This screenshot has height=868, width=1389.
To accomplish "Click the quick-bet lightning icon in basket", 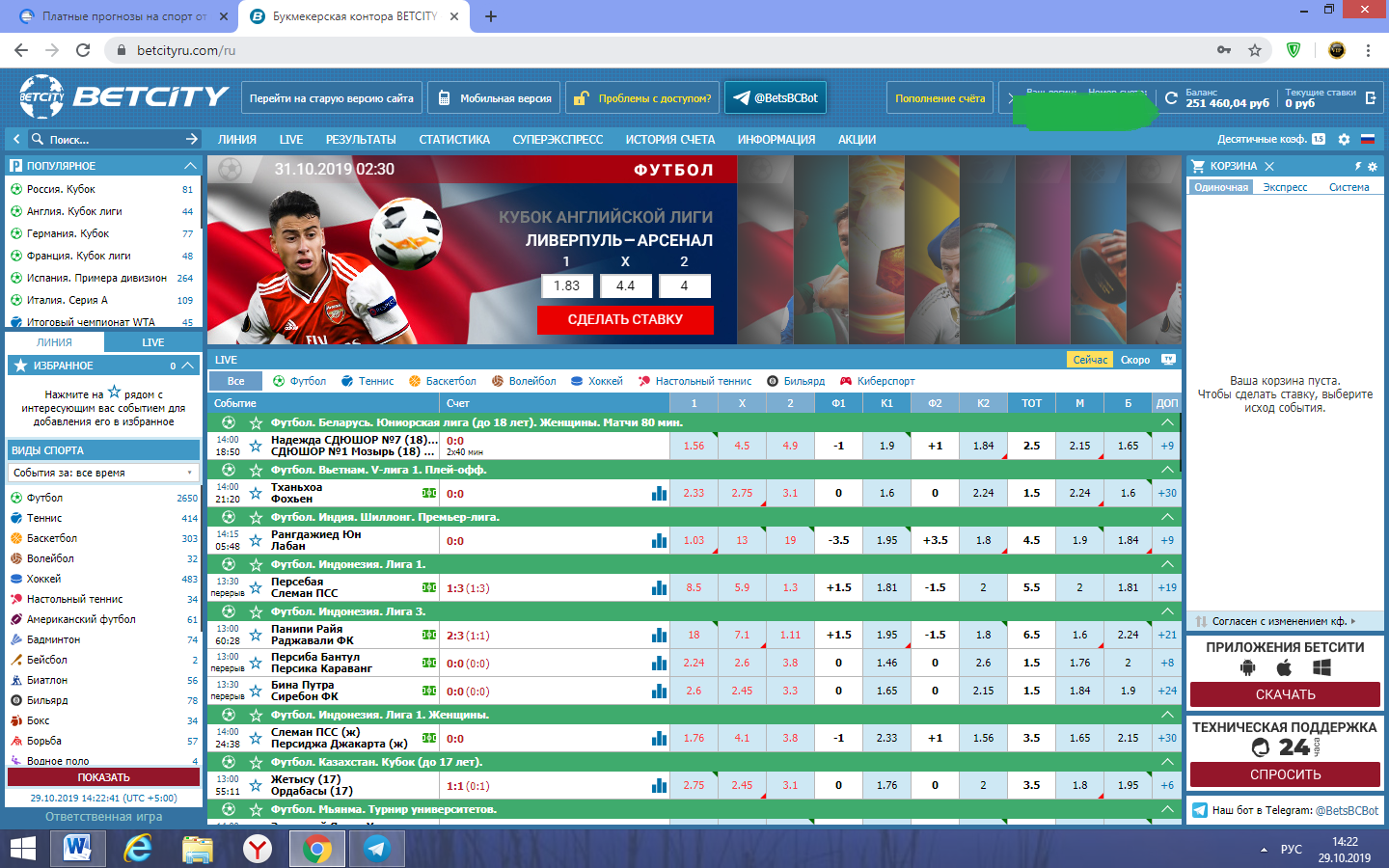I will click(x=1358, y=167).
